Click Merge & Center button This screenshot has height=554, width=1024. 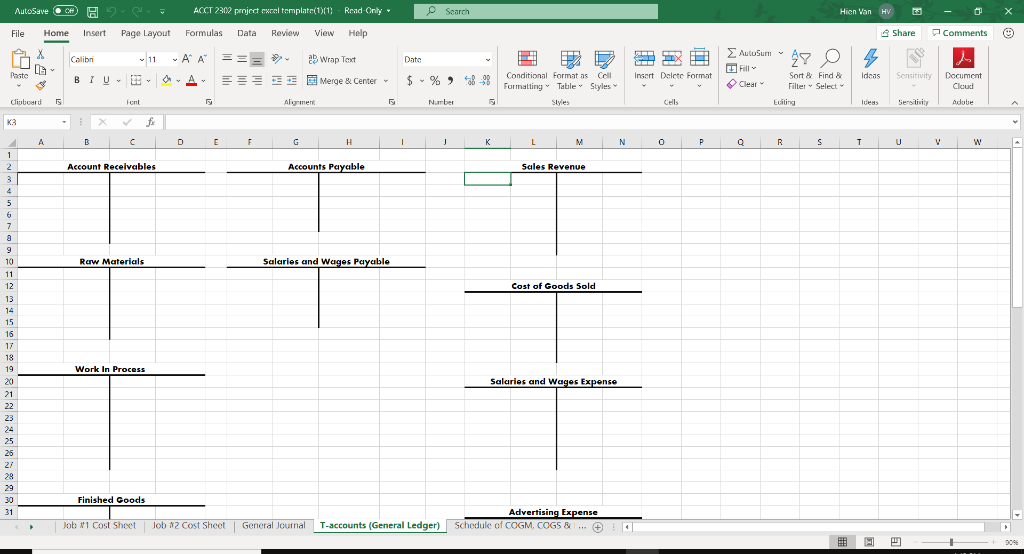point(342,81)
